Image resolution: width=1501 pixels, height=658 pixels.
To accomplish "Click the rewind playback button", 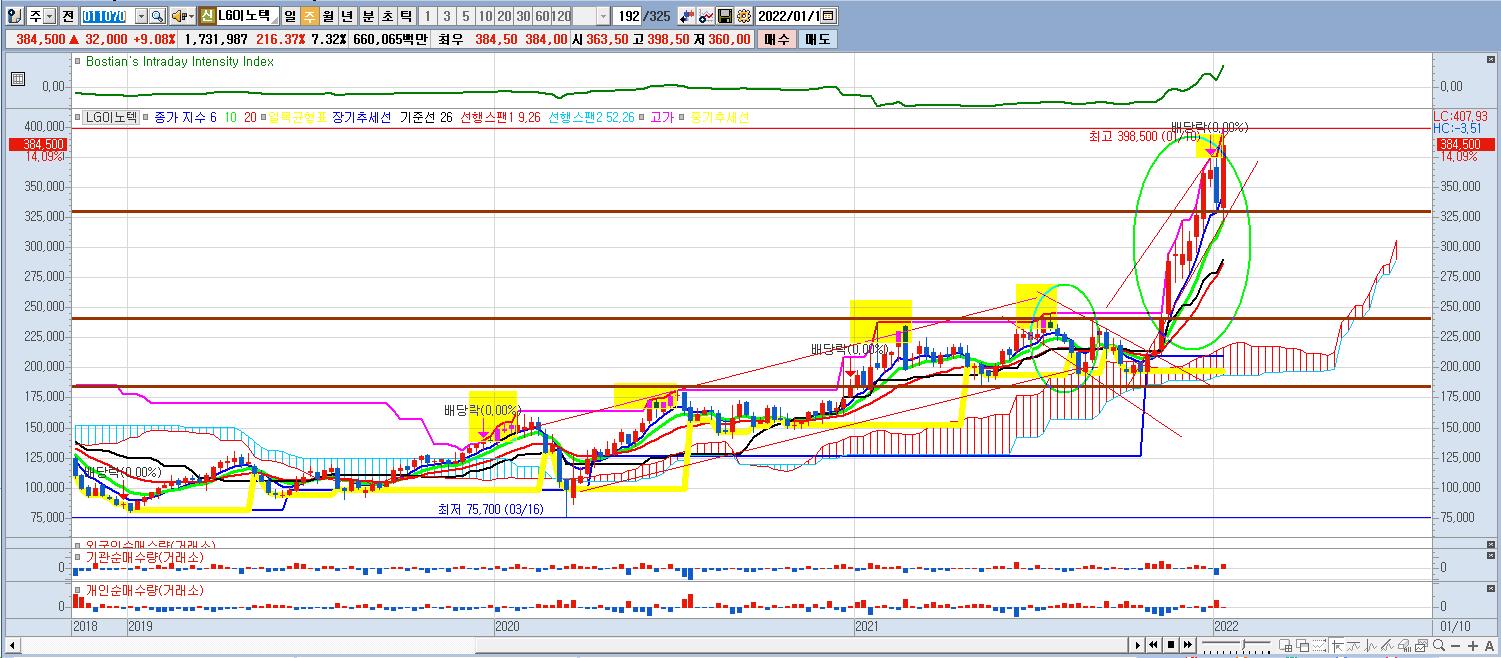I will coord(1153,645).
